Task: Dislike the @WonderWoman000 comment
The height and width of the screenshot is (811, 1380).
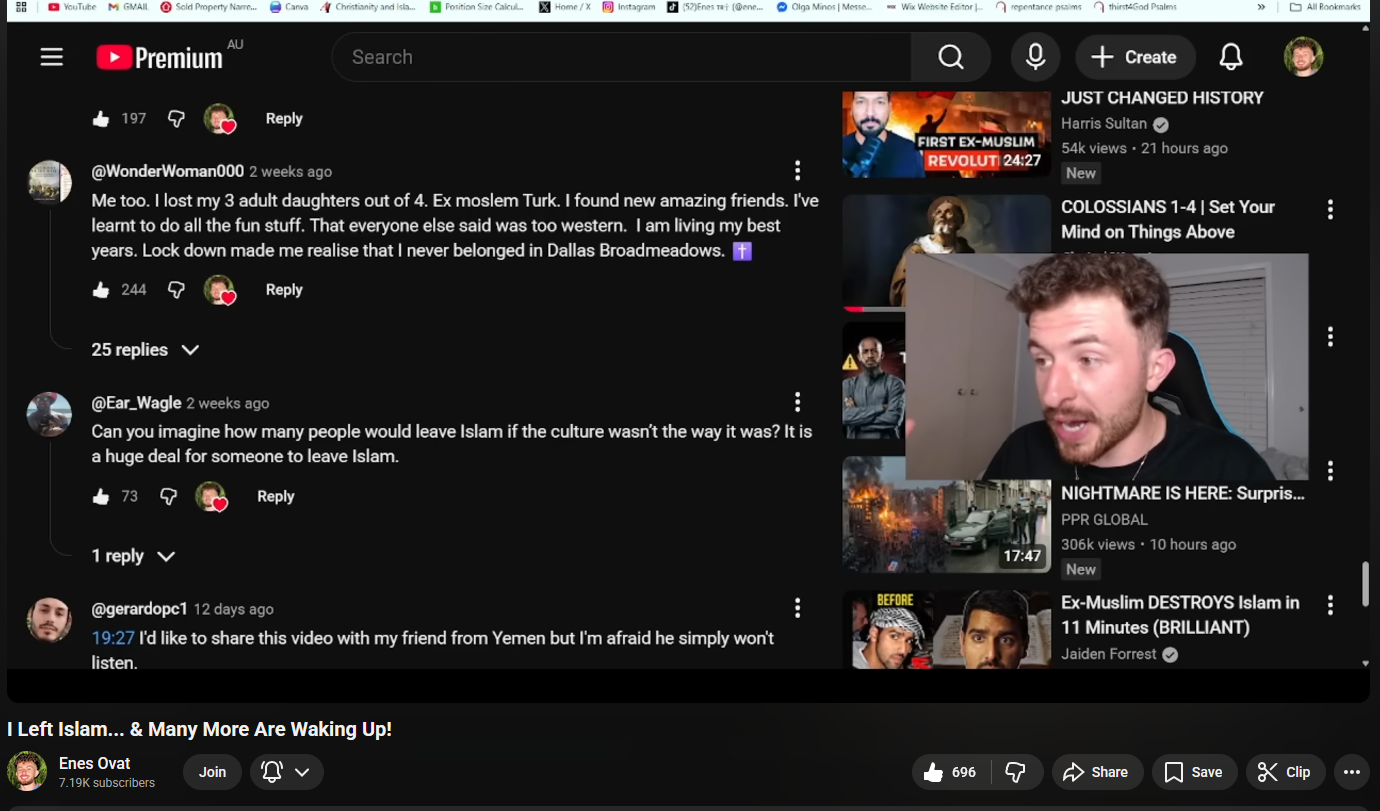Action: [176, 290]
